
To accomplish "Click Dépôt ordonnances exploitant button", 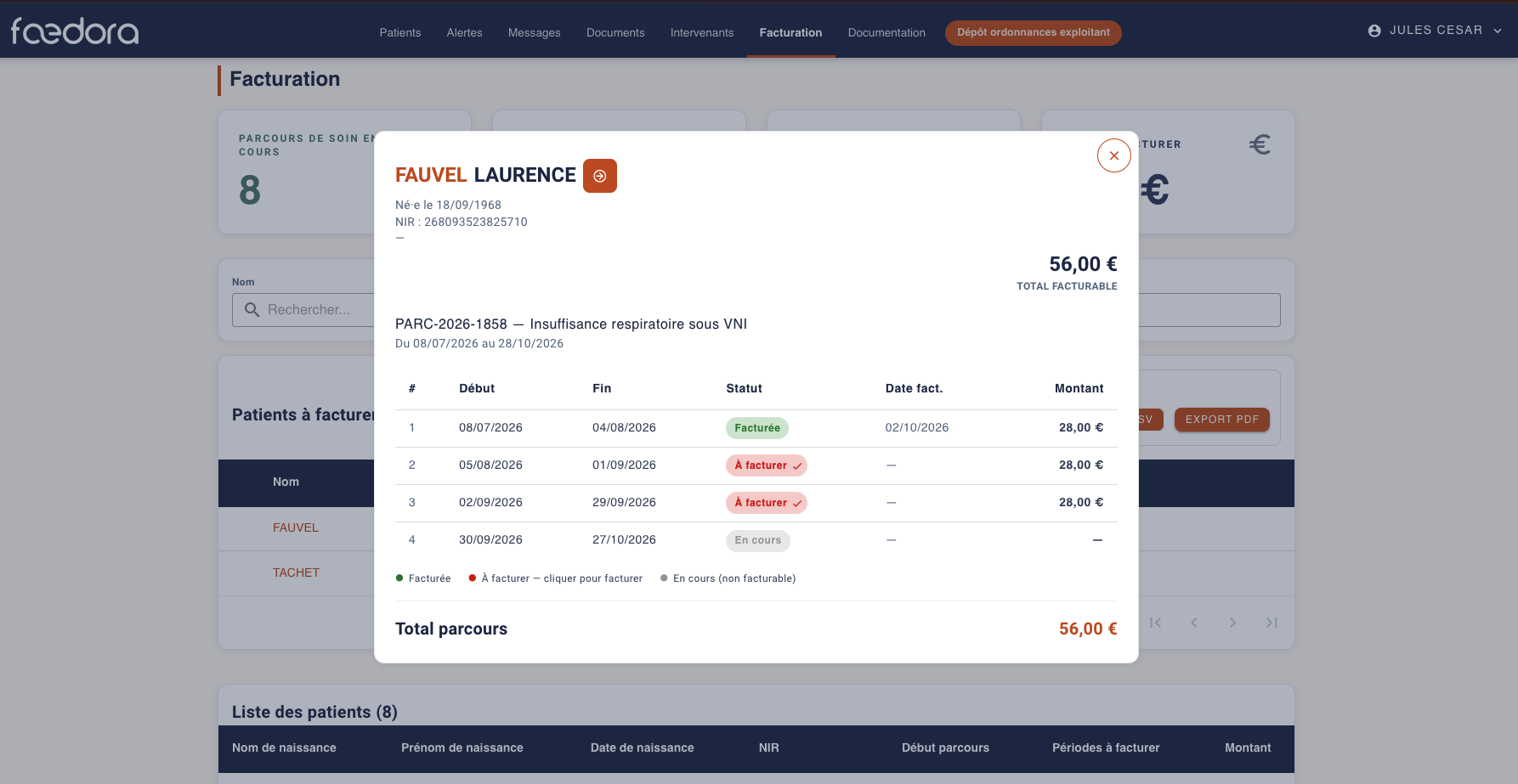I will pos(1034,32).
